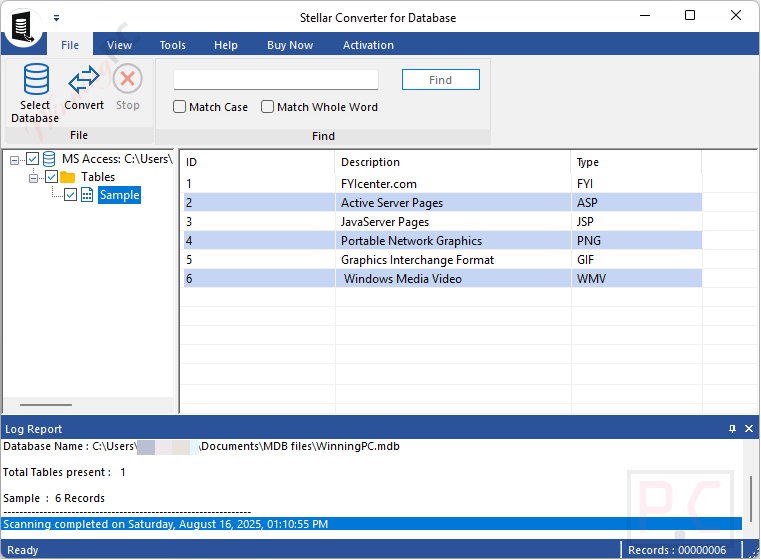Click the JavaServer Pages cell
The height and width of the screenshot is (560, 761).
pos(453,222)
